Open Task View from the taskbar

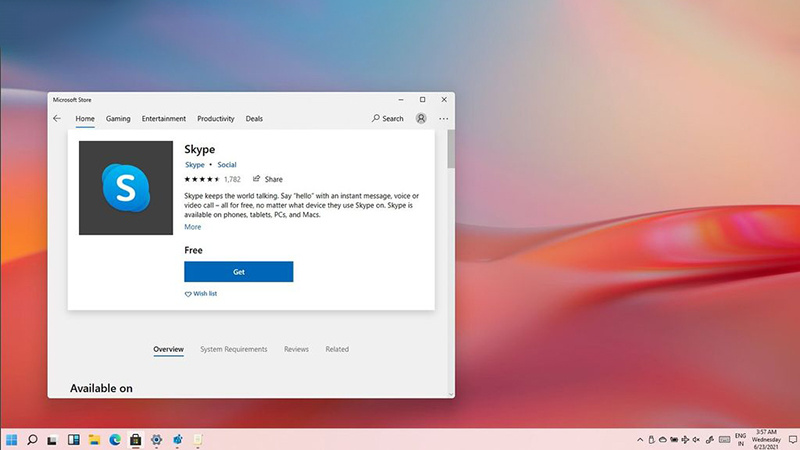point(53,439)
